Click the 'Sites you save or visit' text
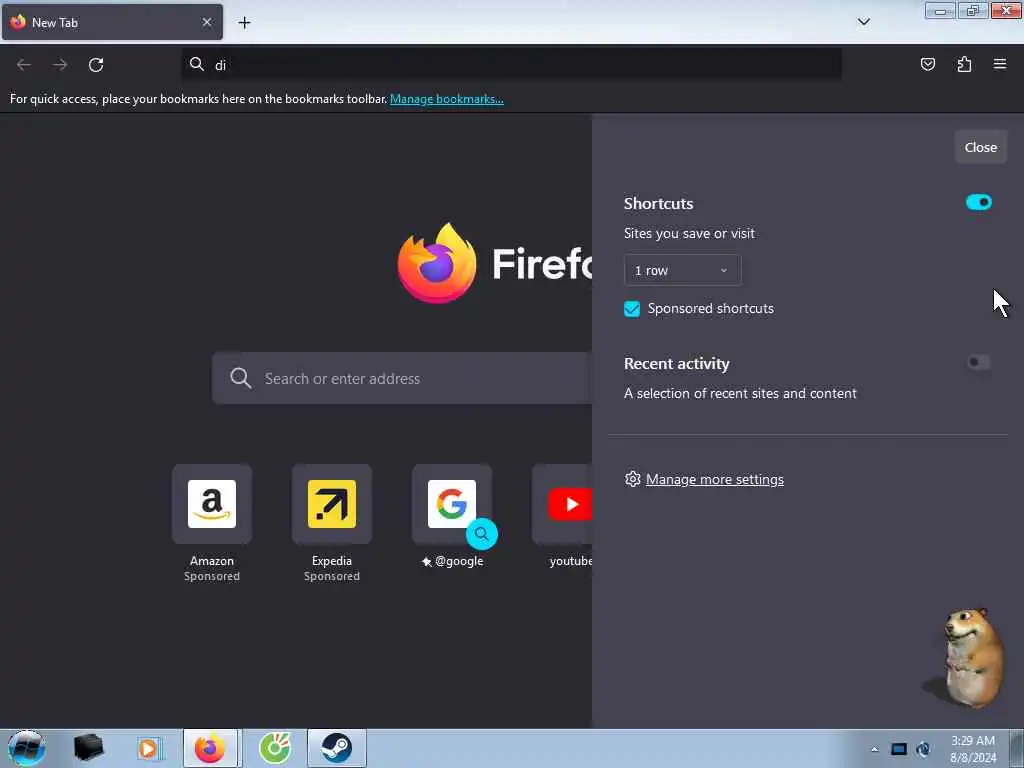Viewport: 1024px width, 768px height. pos(689,234)
